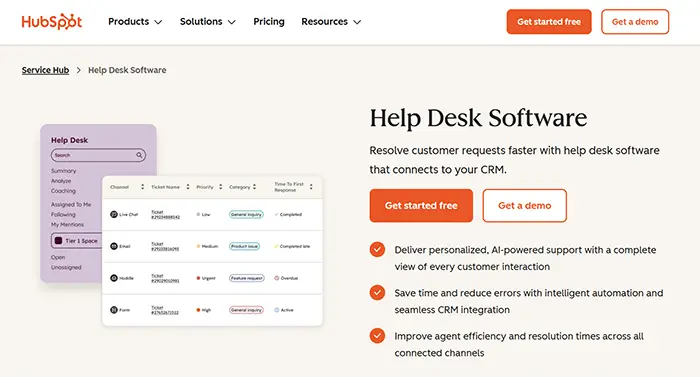Click the Medium priority dot
This screenshot has width=700, height=377.
click(198, 246)
